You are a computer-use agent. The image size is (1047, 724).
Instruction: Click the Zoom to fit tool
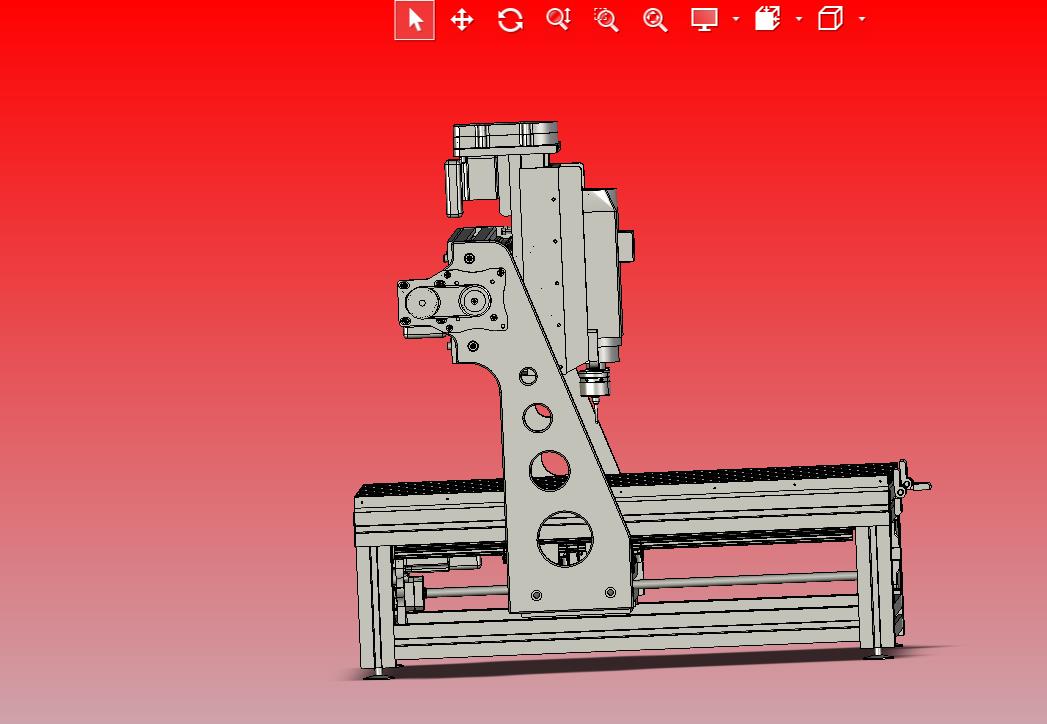pyautogui.click(x=655, y=19)
